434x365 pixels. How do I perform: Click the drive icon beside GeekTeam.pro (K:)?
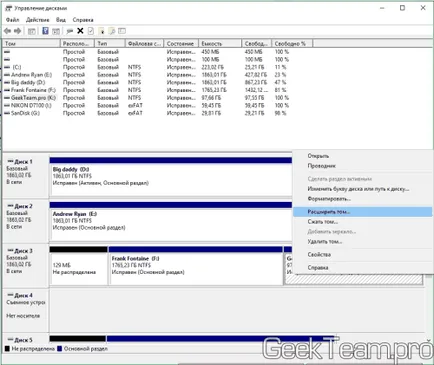pos(7,98)
